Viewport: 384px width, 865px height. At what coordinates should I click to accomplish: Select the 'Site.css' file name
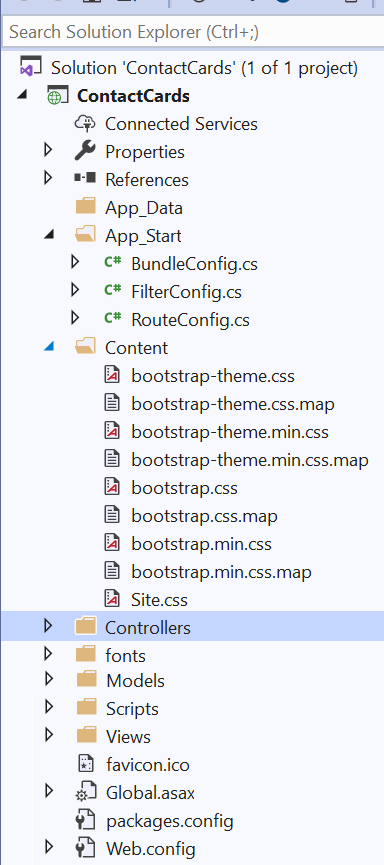[159, 600]
